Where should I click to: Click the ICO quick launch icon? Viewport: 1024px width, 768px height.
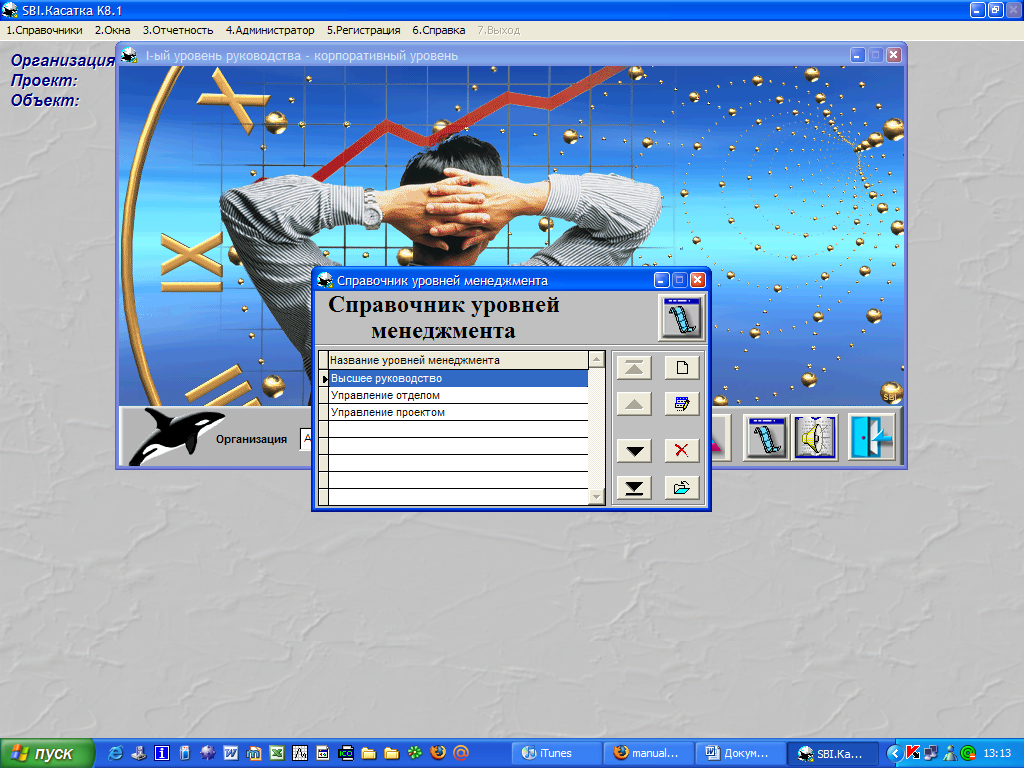[x=345, y=753]
